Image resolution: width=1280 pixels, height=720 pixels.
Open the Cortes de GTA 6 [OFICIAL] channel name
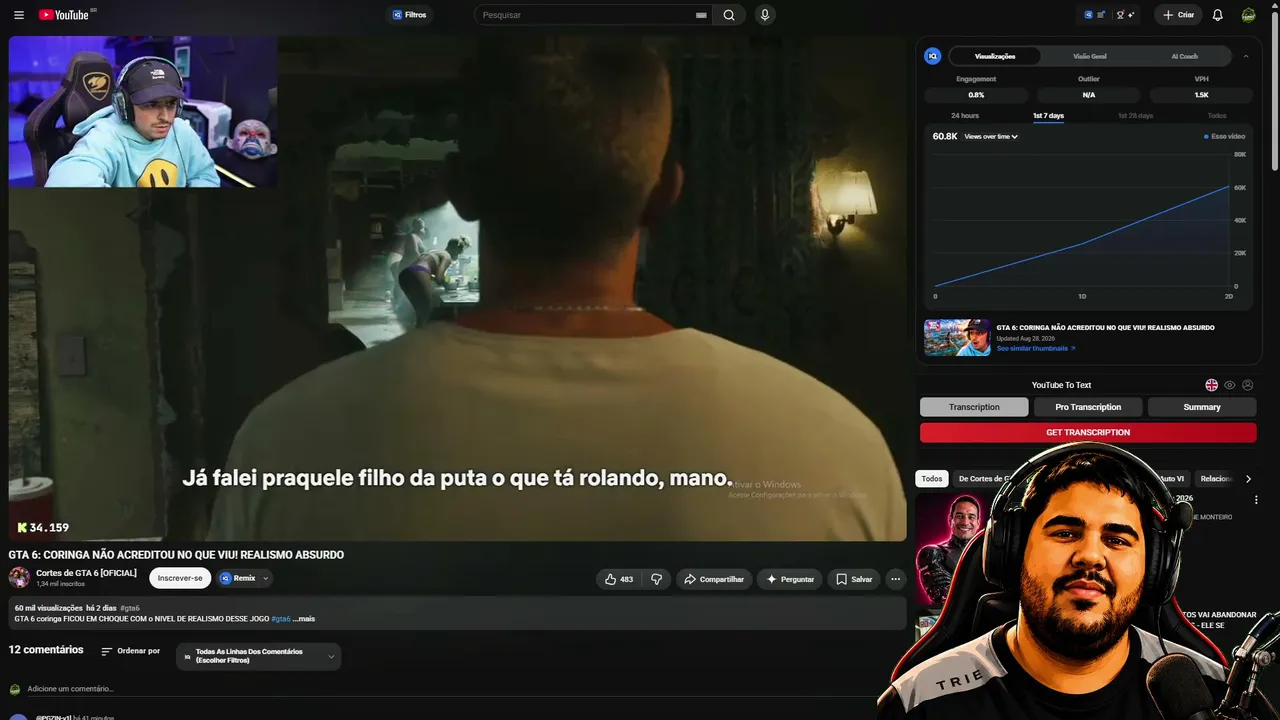(86, 573)
